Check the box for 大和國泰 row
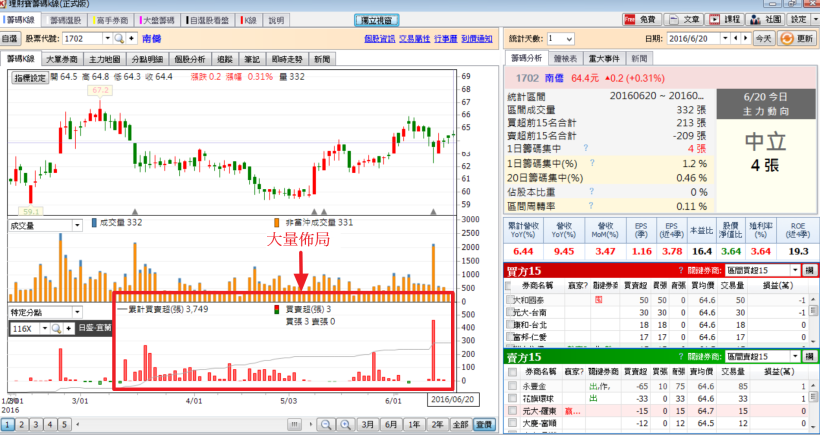 click(510, 300)
